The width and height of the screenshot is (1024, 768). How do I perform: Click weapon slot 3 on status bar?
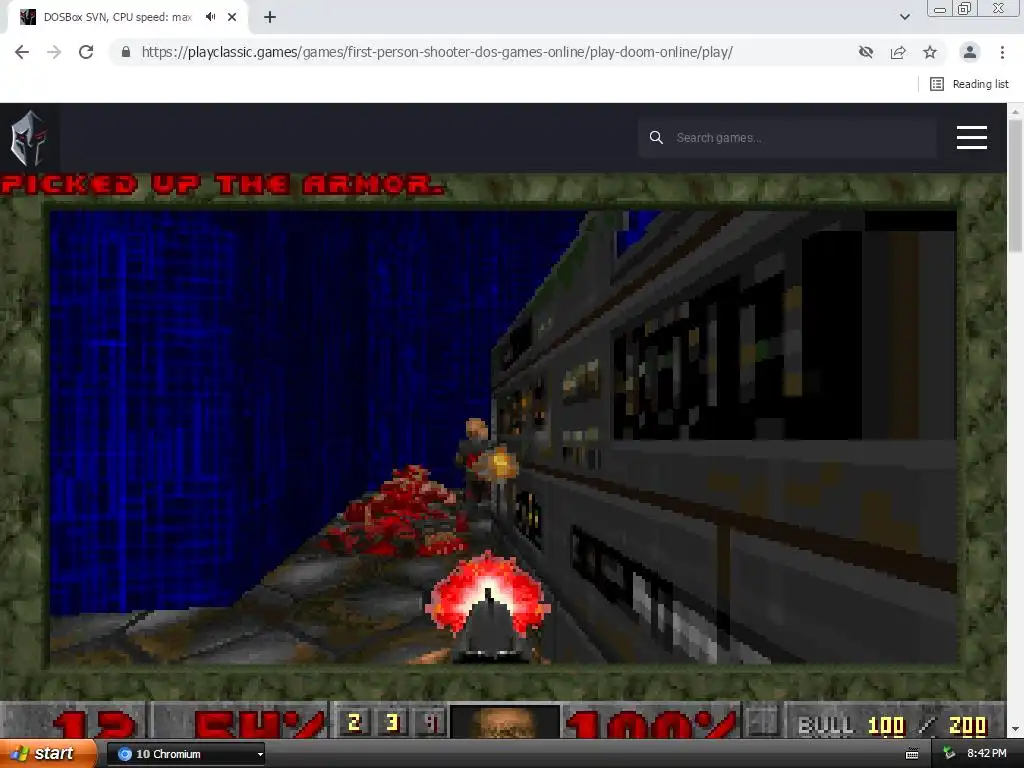coord(392,722)
